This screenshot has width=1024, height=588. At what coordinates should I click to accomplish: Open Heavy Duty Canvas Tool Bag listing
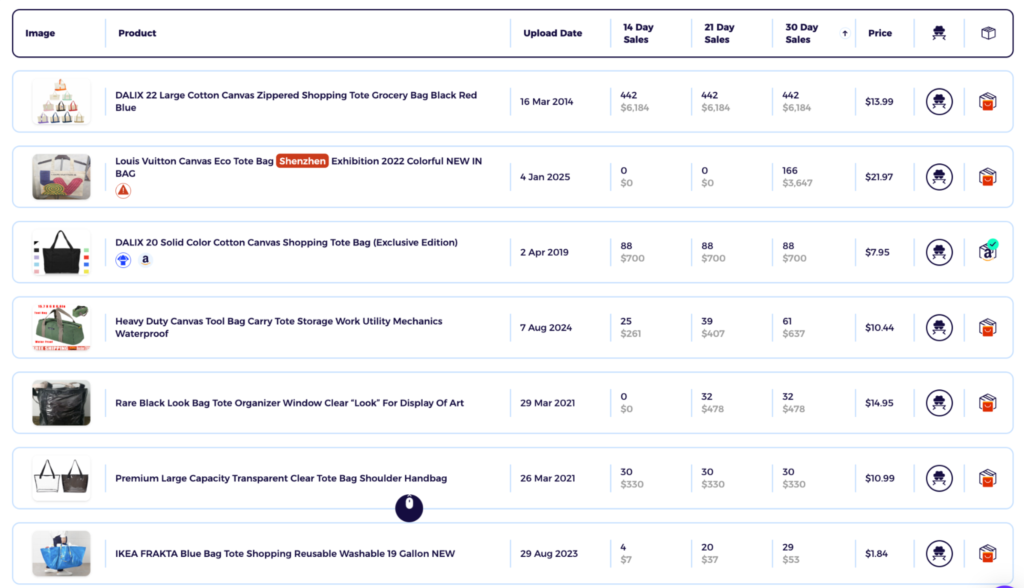click(279, 327)
